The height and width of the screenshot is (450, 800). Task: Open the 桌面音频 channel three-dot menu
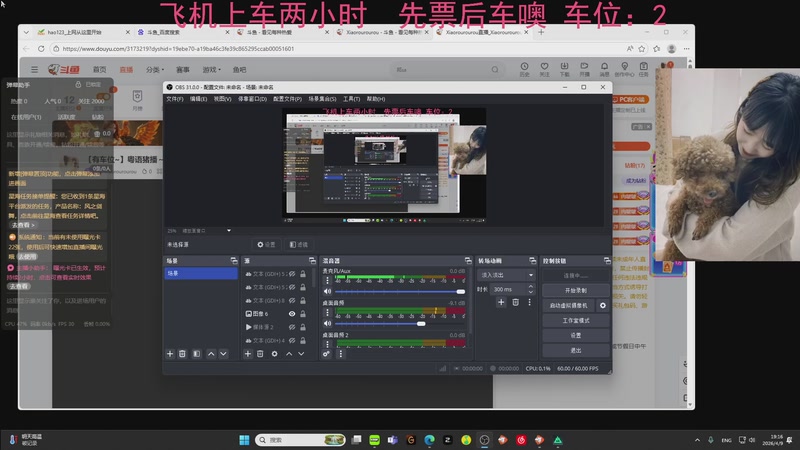(x=328, y=312)
